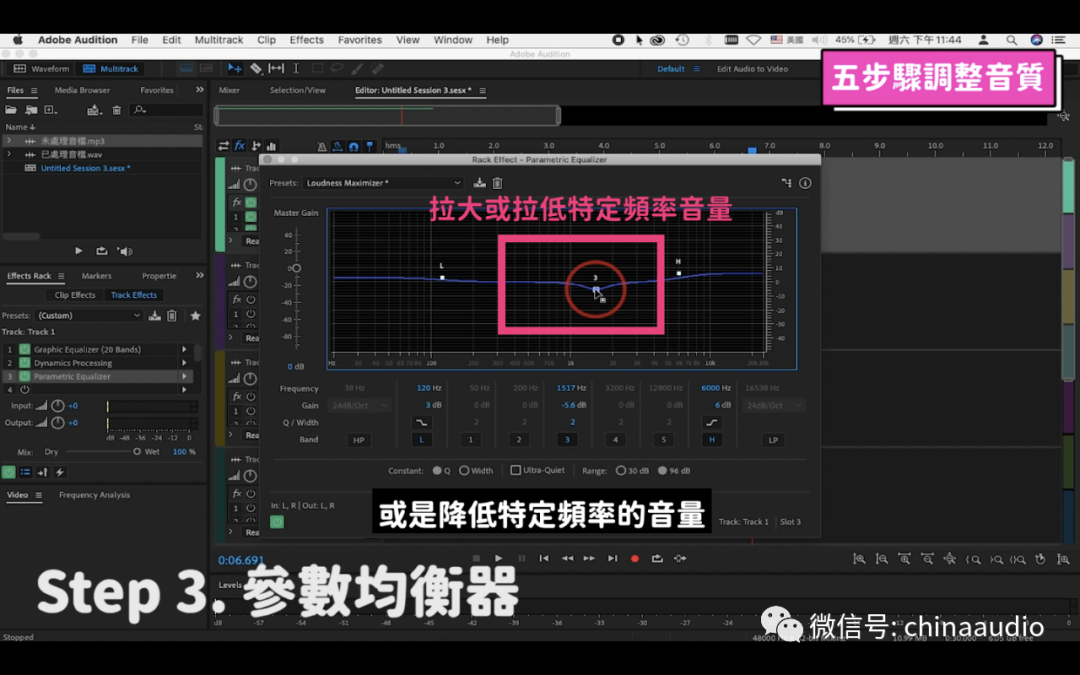
Task: Click the Files panel Auto-play speaker icon
Action: 125,251
